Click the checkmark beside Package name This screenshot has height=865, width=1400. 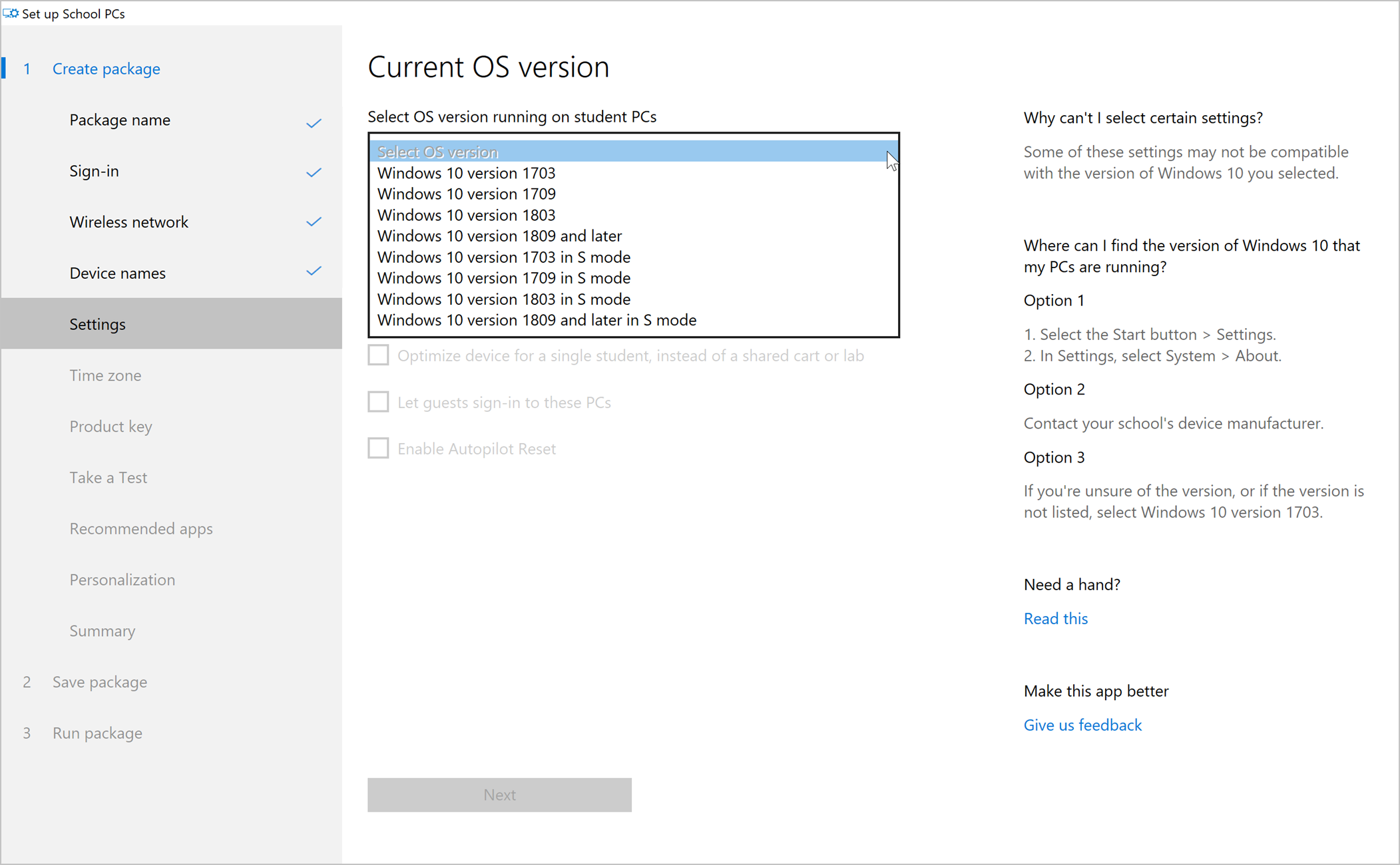(x=314, y=123)
